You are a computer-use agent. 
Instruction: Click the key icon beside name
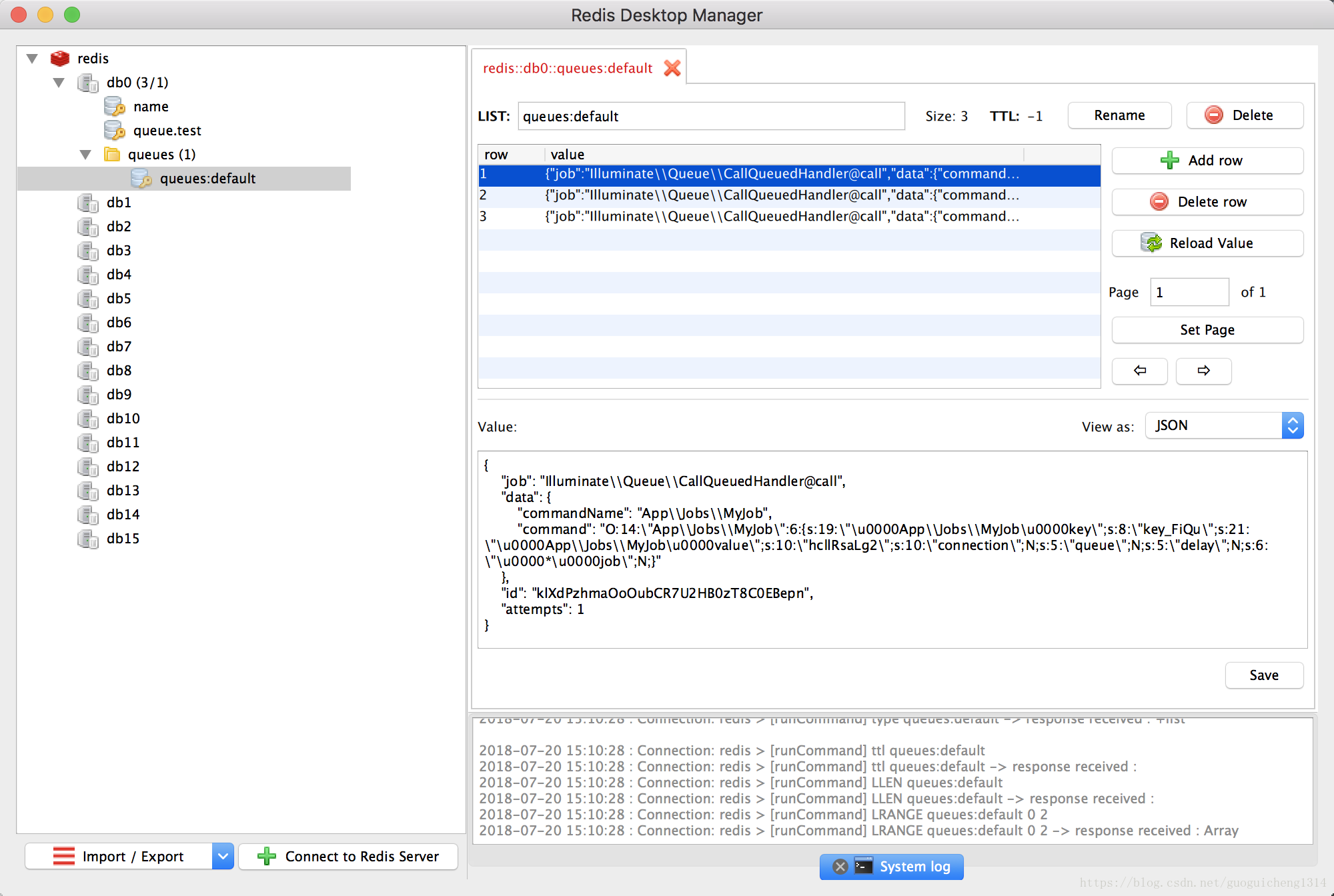(x=115, y=107)
